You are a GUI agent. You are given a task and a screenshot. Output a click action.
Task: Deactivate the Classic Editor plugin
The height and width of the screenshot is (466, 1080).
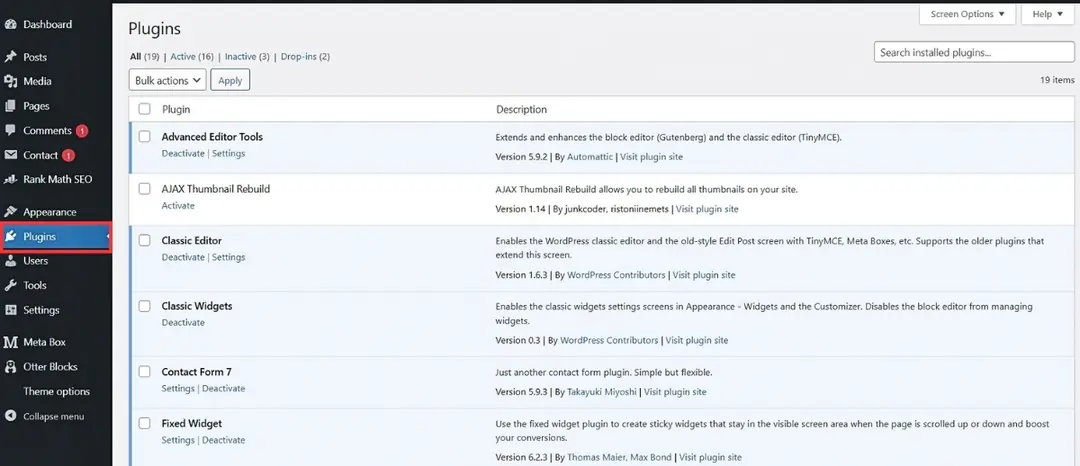(183, 257)
